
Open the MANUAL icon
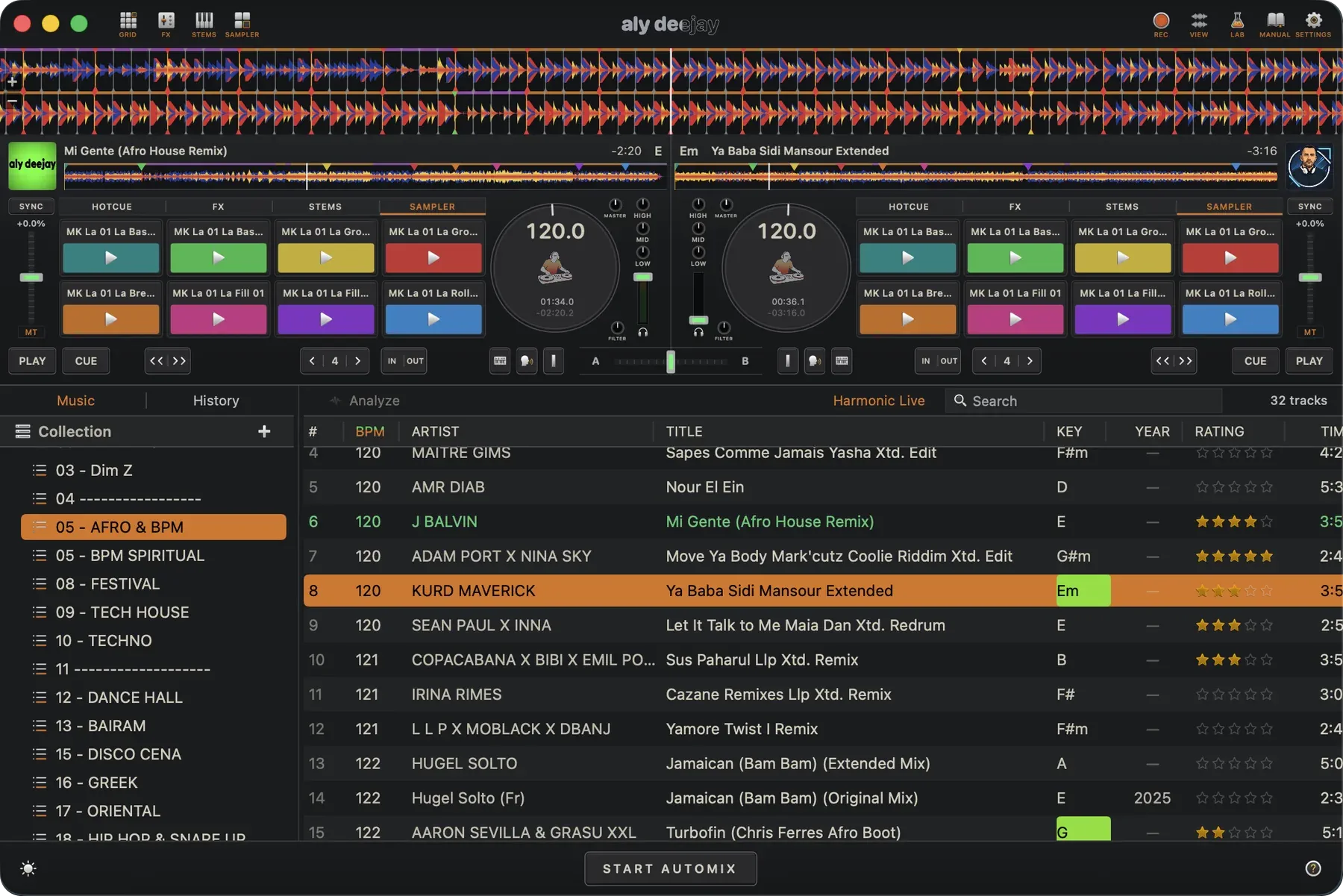pos(1275,24)
